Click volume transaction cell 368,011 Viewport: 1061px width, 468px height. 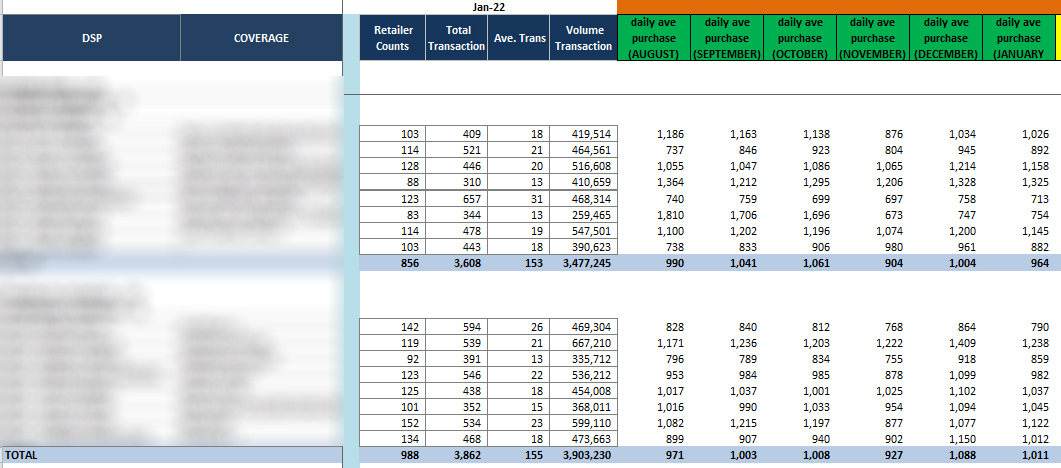click(x=583, y=407)
